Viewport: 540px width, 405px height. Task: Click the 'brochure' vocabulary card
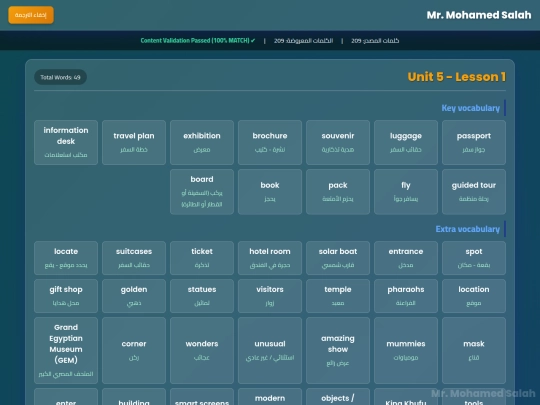click(270, 142)
